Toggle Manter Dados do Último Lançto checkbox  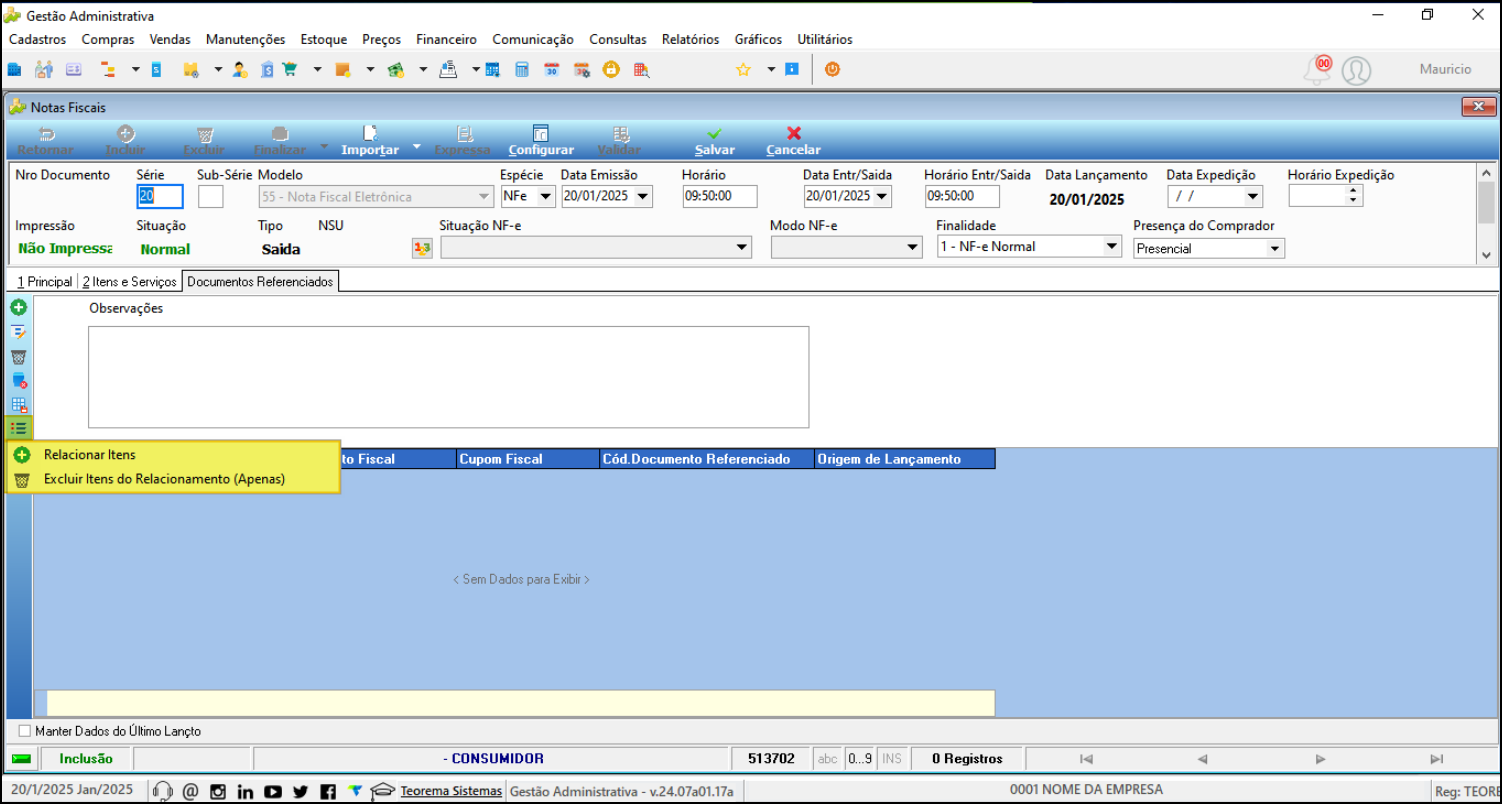[25, 731]
